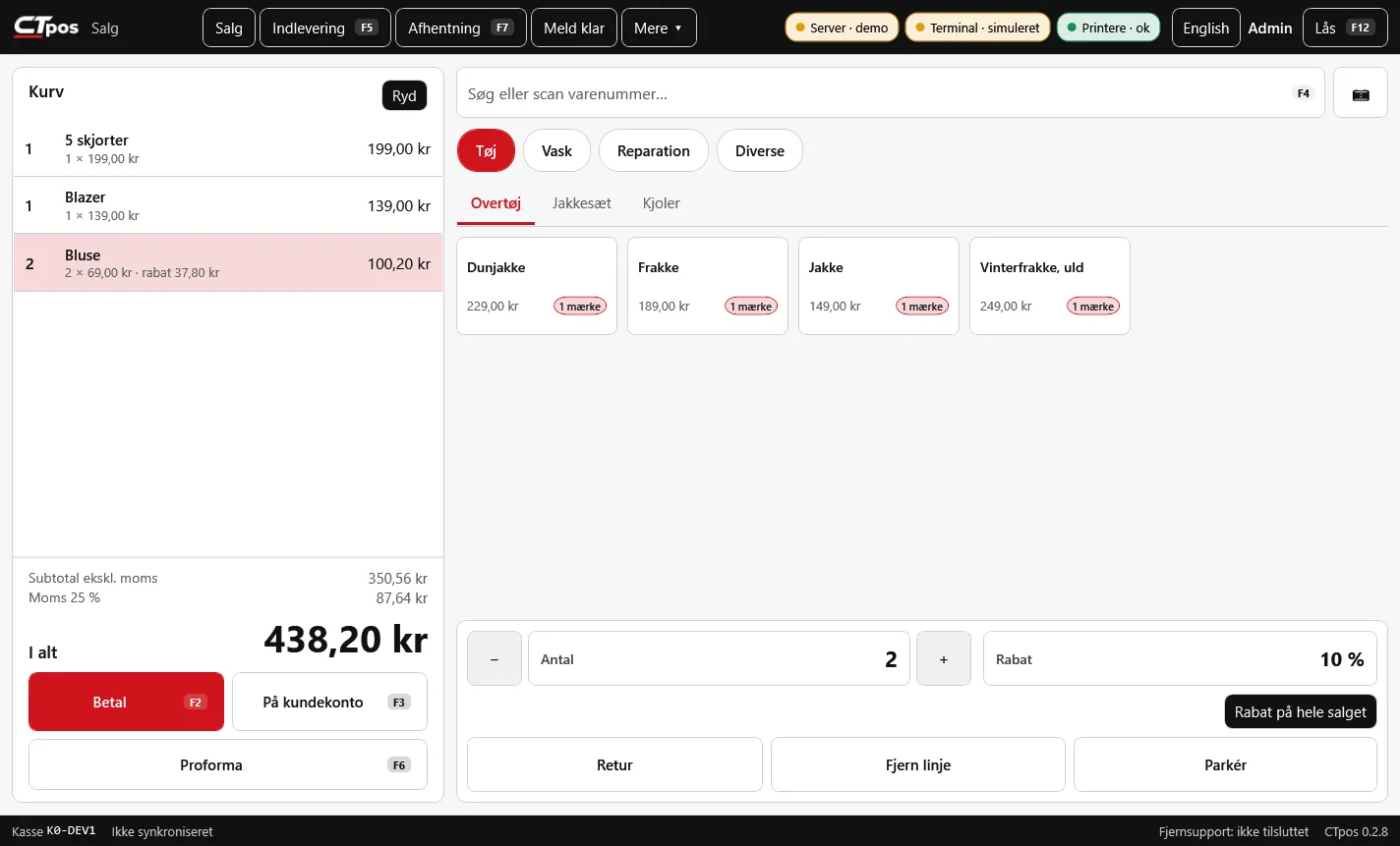Open the Salg view from top navigation
The width and height of the screenshot is (1400, 846).
[x=229, y=28]
